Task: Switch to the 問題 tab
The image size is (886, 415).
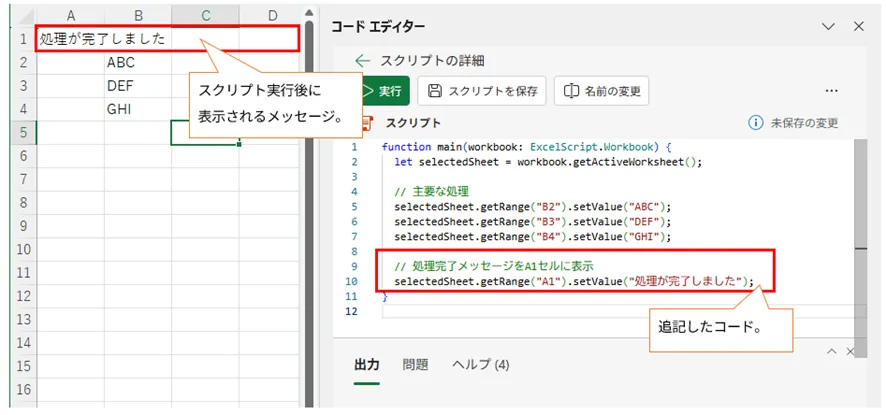Action: (x=415, y=365)
